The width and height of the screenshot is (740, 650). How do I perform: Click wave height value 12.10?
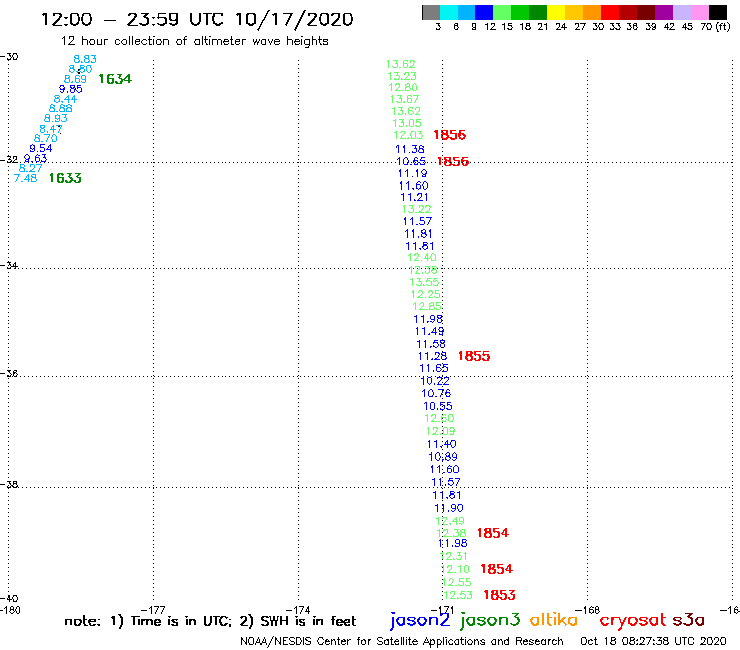click(x=455, y=569)
